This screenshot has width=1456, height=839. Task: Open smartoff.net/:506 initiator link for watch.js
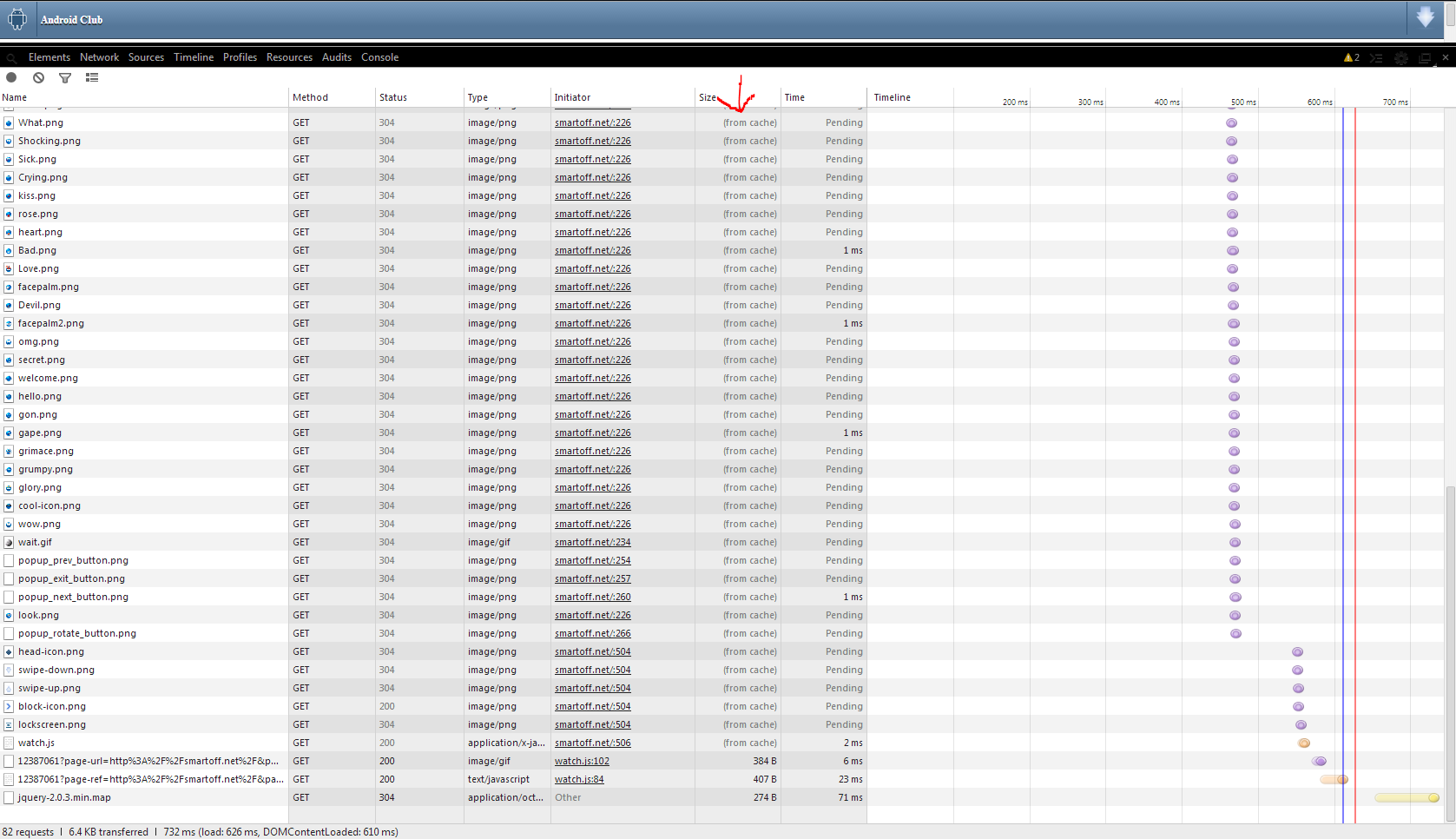point(593,743)
